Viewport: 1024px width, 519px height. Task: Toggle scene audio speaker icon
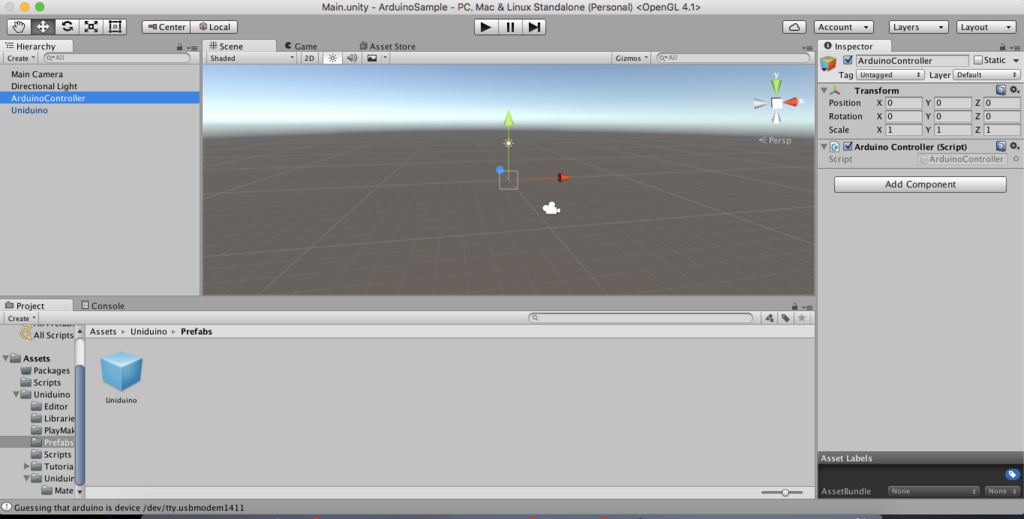(351, 58)
